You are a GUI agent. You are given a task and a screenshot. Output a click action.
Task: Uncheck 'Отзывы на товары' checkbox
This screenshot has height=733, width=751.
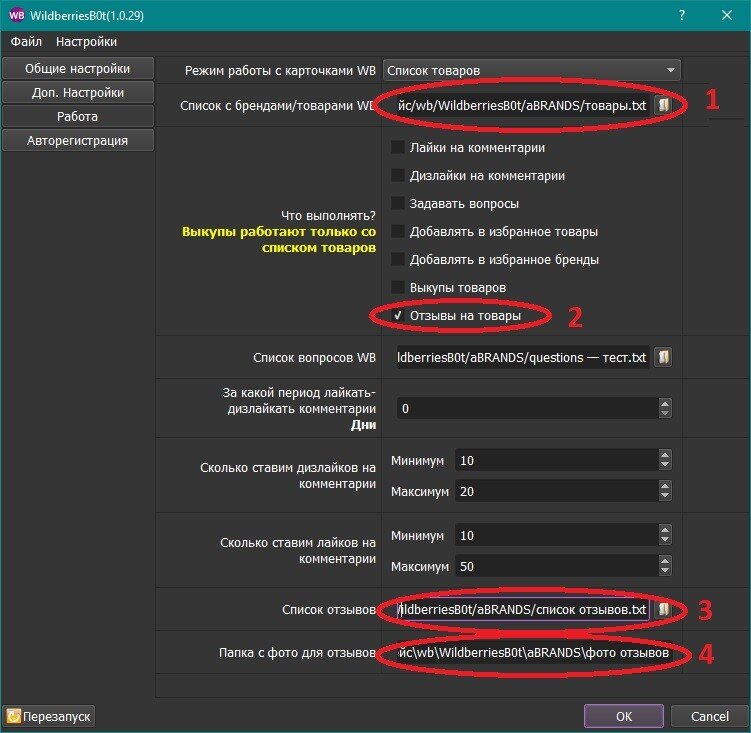click(x=398, y=315)
